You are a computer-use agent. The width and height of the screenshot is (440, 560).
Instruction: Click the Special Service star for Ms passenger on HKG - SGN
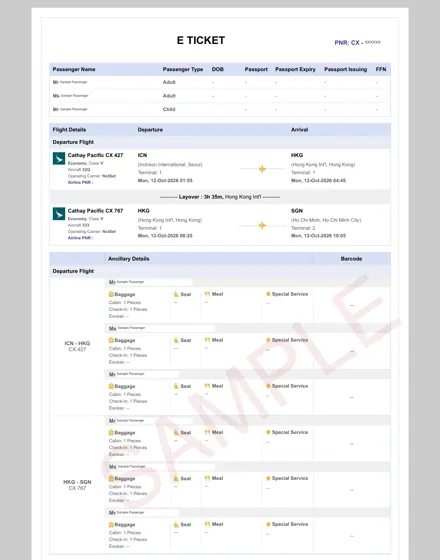click(x=268, y=478)
